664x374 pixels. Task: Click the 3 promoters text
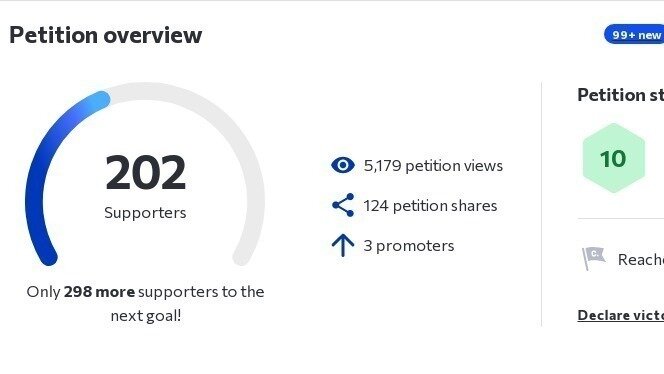pyautogui.click(x=409, y=246)
